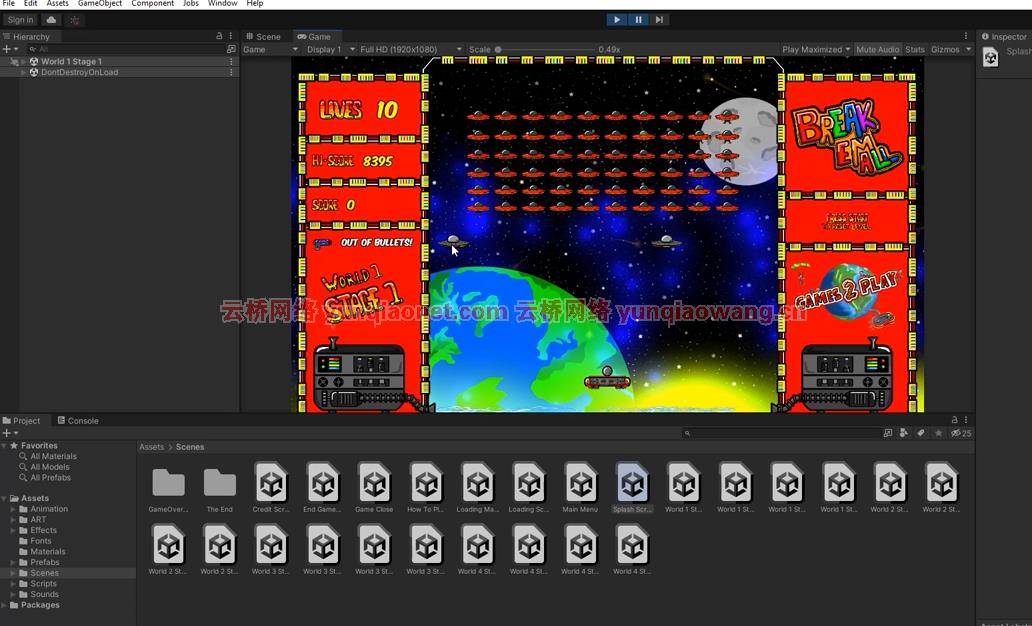Toggle the Project panel lock icon
This screenshot has width=1032, height=626.
pyautogui.click(x=954, y=420)
